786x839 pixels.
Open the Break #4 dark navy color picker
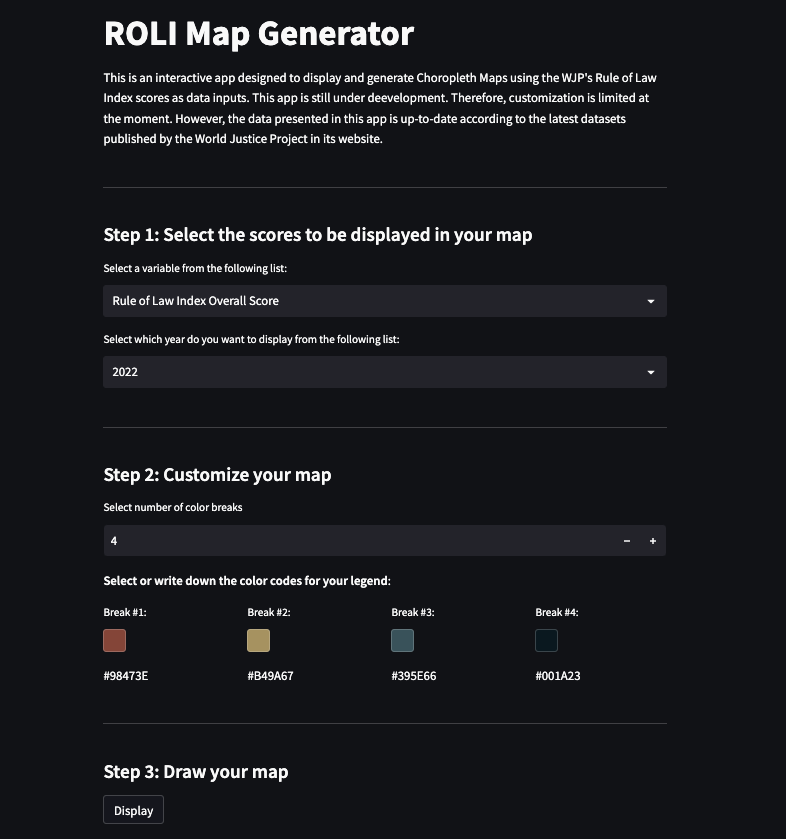point(546,640)
